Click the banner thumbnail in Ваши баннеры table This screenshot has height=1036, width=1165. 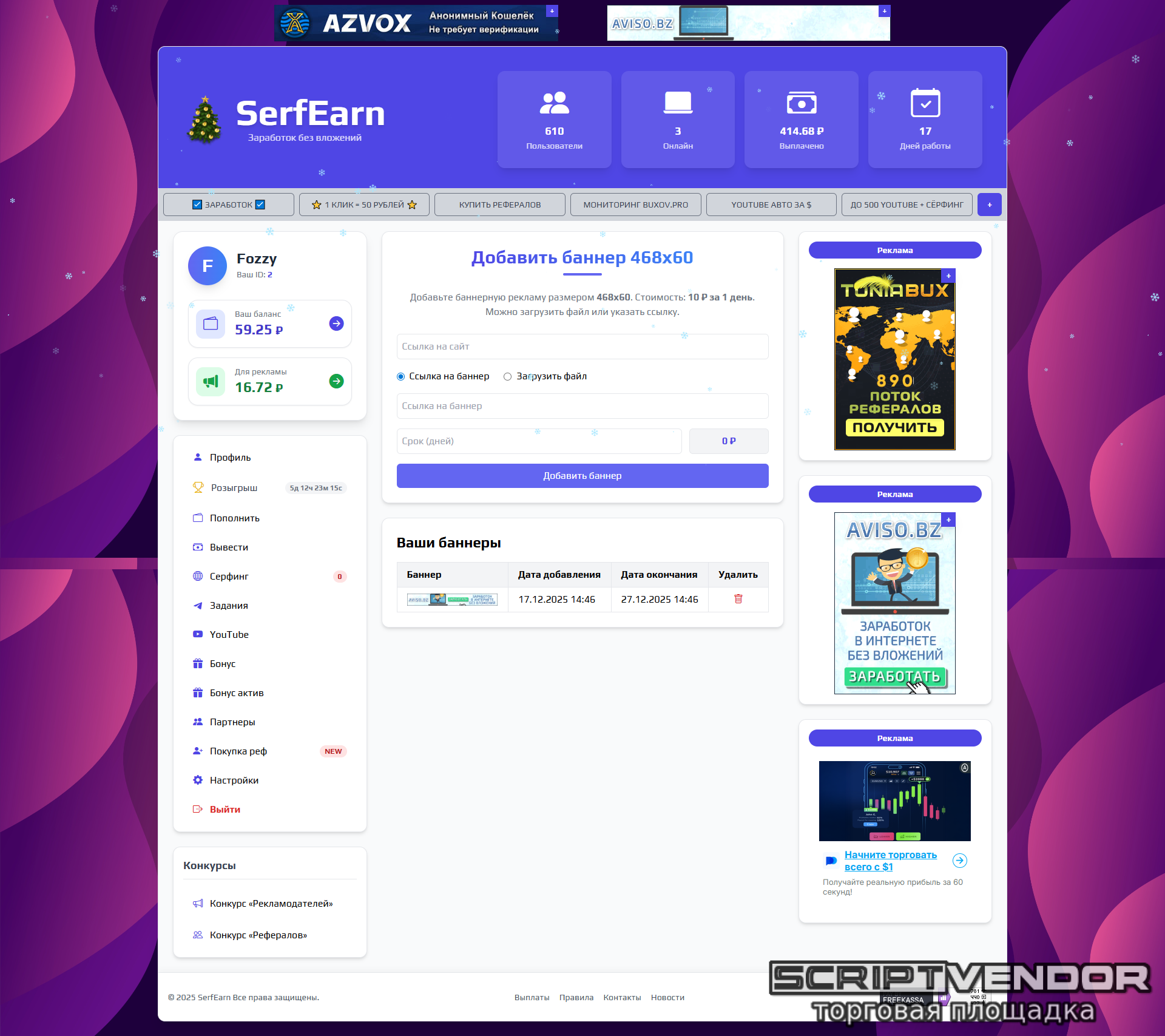(x=452, y=600)
